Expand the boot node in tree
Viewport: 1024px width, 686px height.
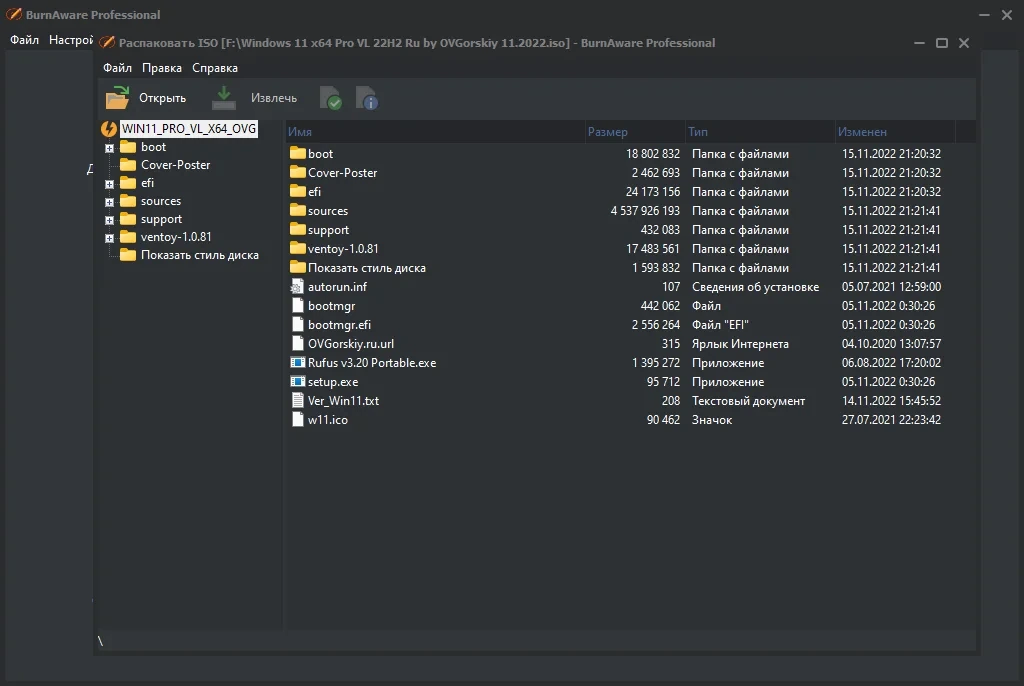point(110,148)
